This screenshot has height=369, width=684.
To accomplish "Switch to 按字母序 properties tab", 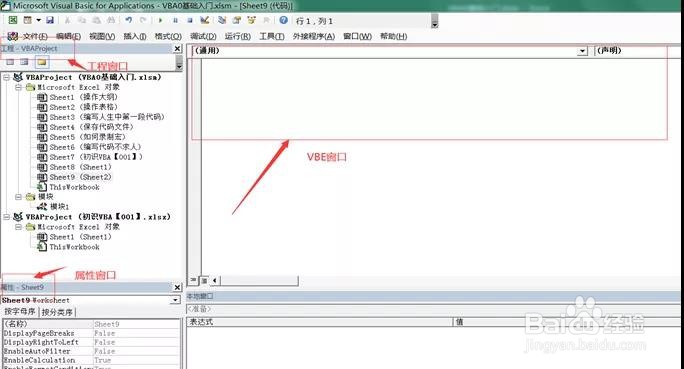I will 20,312.
